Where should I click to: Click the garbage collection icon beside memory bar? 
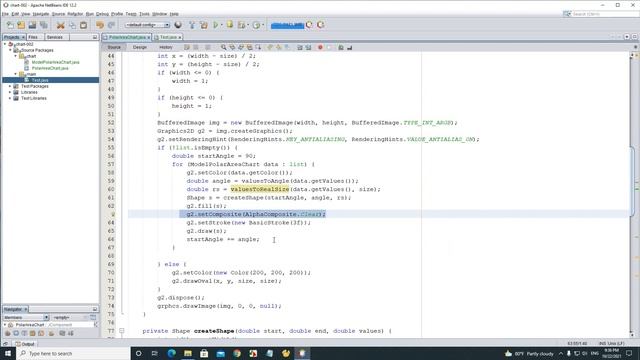click(309, 25)
